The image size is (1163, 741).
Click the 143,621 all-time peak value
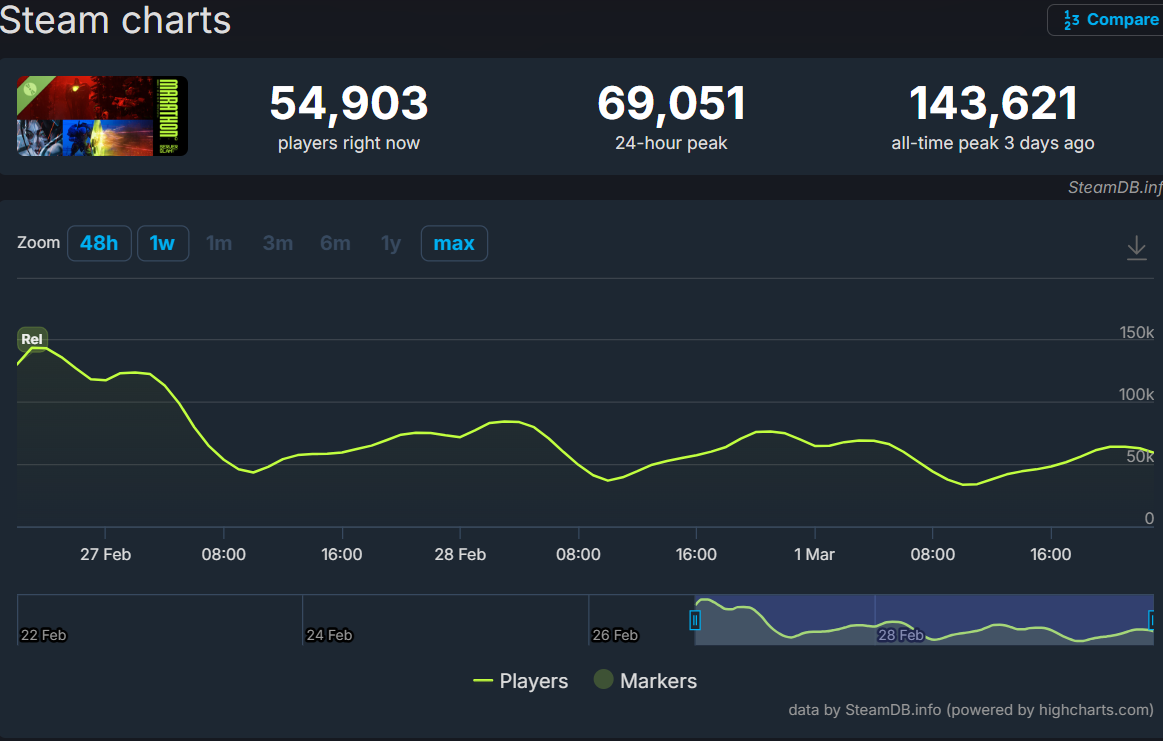(993, 103)
